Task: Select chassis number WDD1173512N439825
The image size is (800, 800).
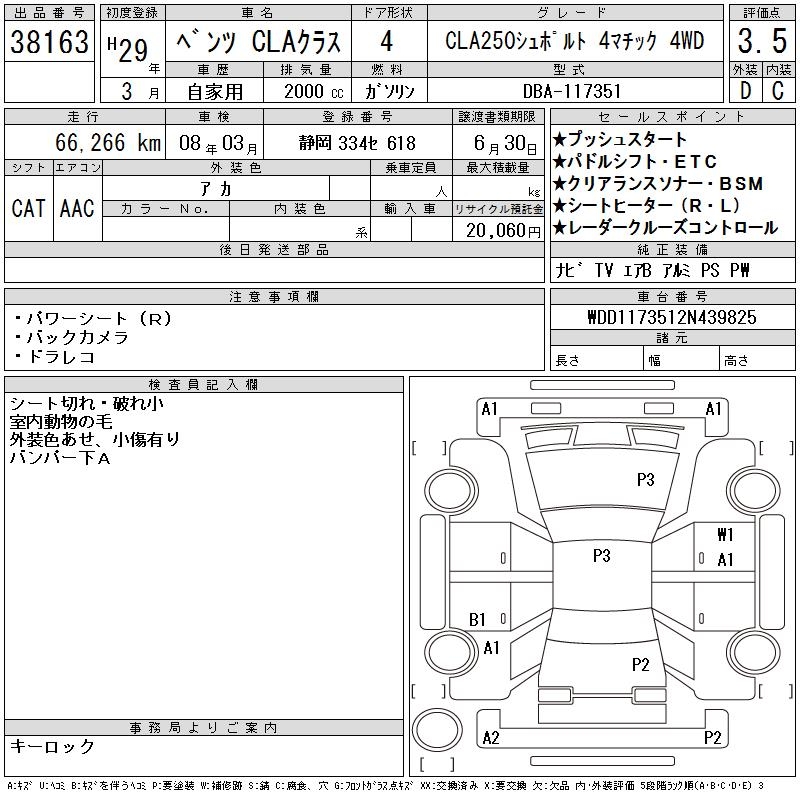Action: click(672, 318)
